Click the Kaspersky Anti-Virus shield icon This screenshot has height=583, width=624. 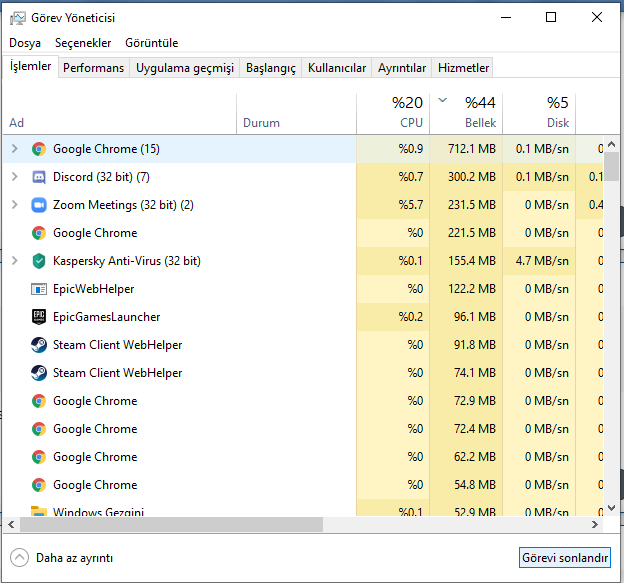point(39,261)
